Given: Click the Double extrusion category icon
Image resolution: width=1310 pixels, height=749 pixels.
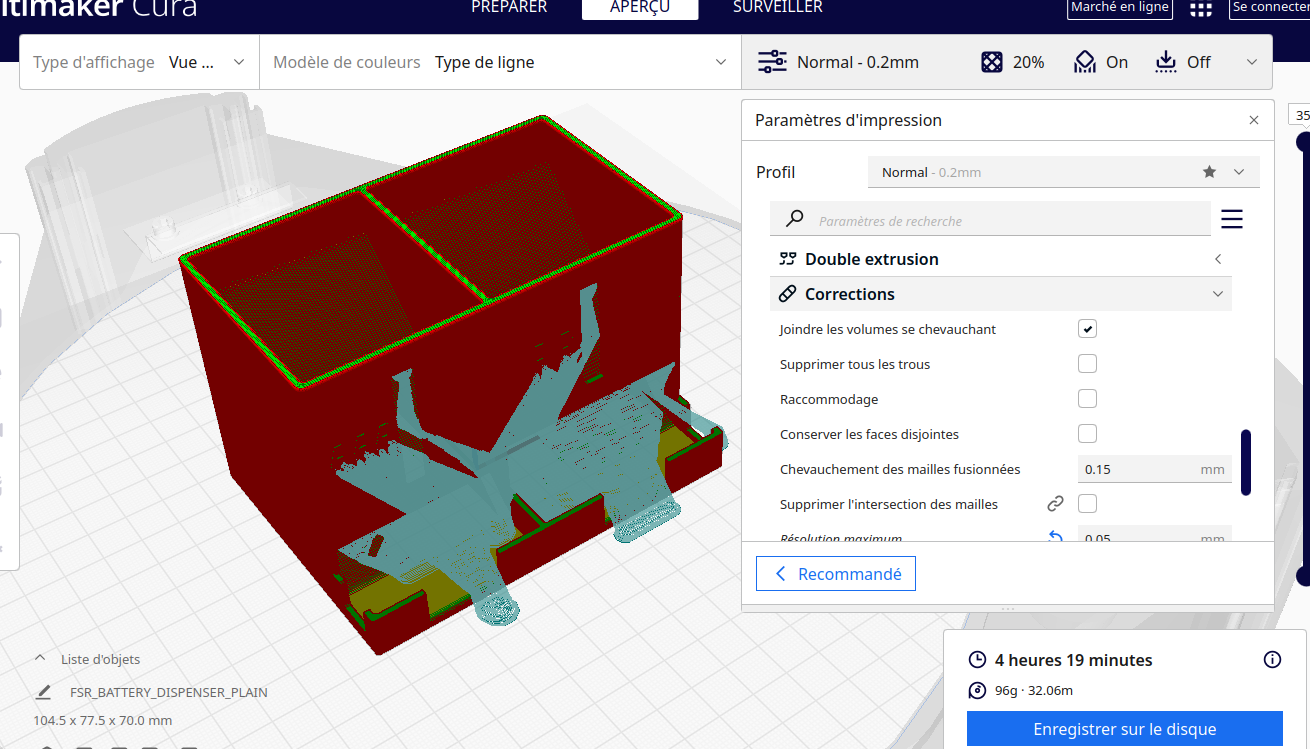Looking at the screenshot, I should click(x=788, y=259).
